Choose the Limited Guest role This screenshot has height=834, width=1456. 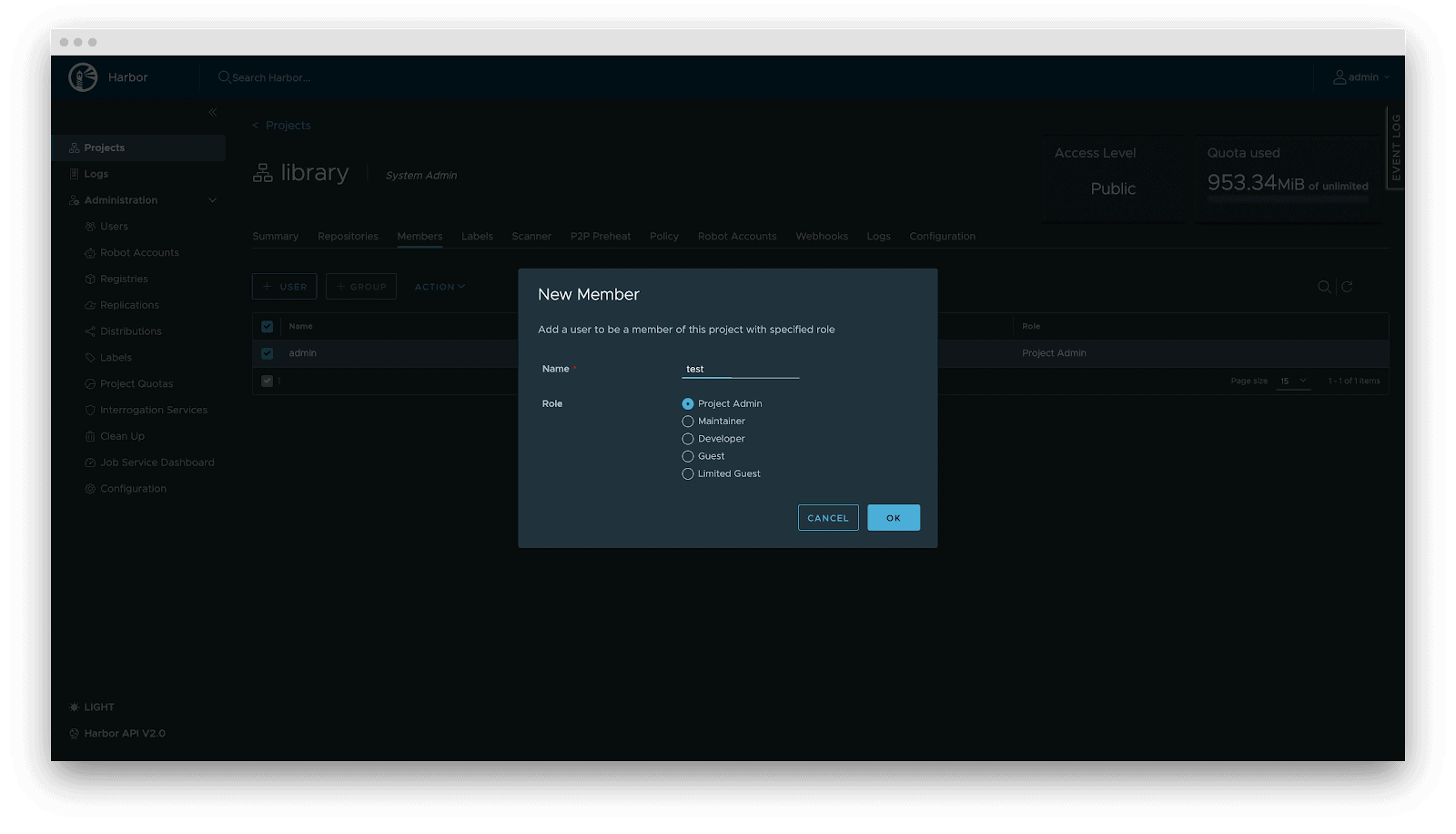tap(688, 473)
